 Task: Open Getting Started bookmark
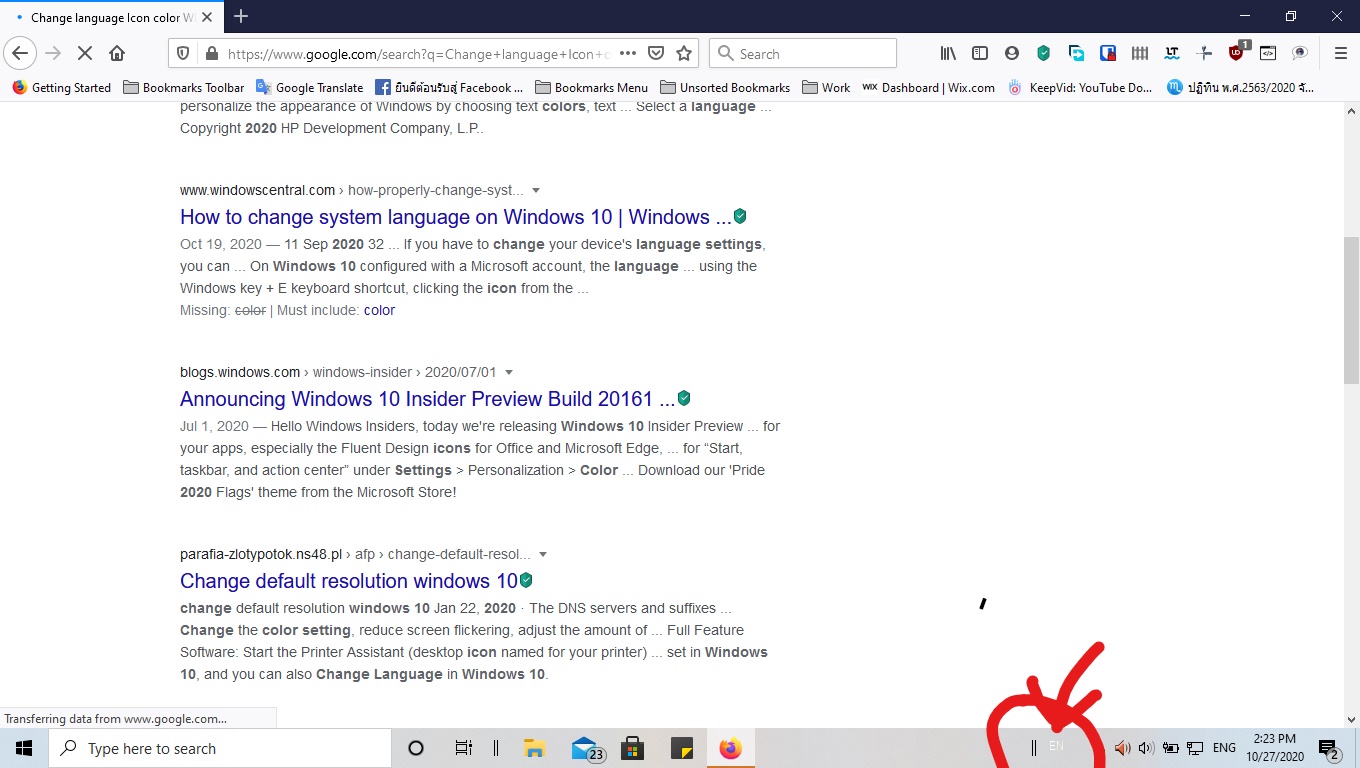tap(62, 87)
